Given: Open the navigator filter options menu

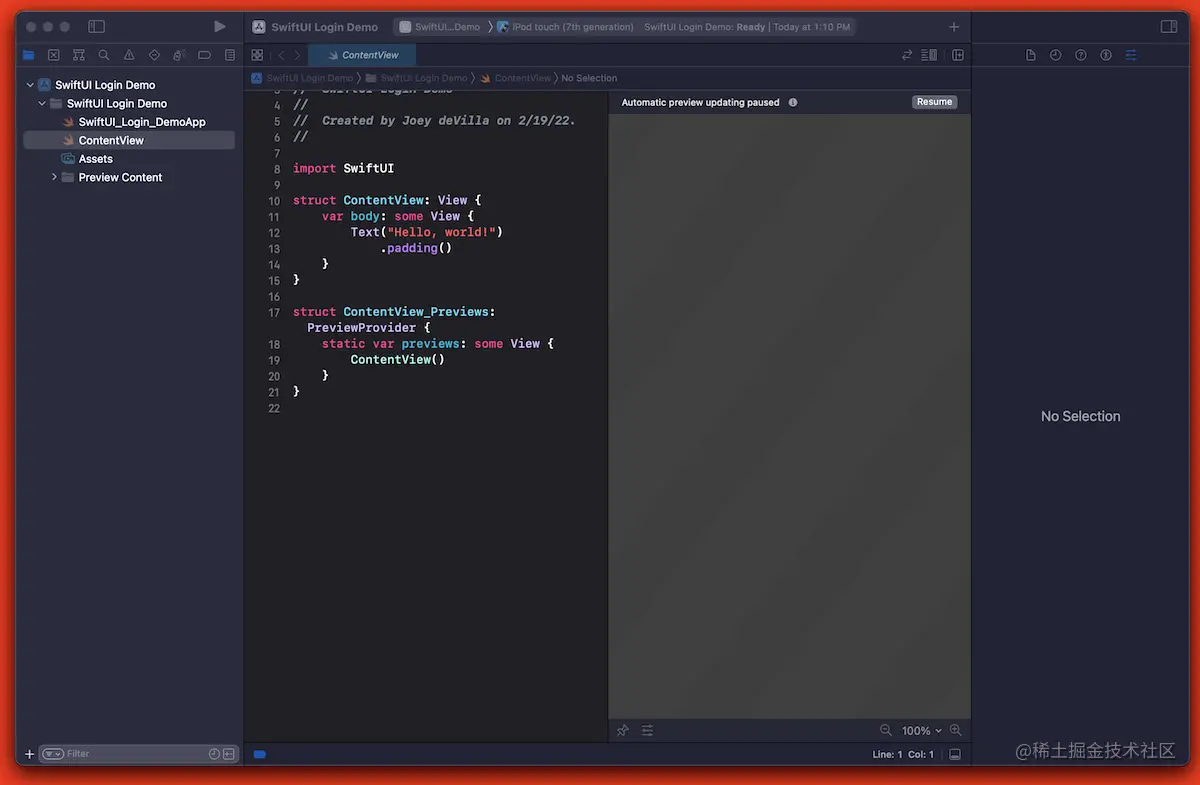Looking at the screenshot, I should tap(53, 754).
